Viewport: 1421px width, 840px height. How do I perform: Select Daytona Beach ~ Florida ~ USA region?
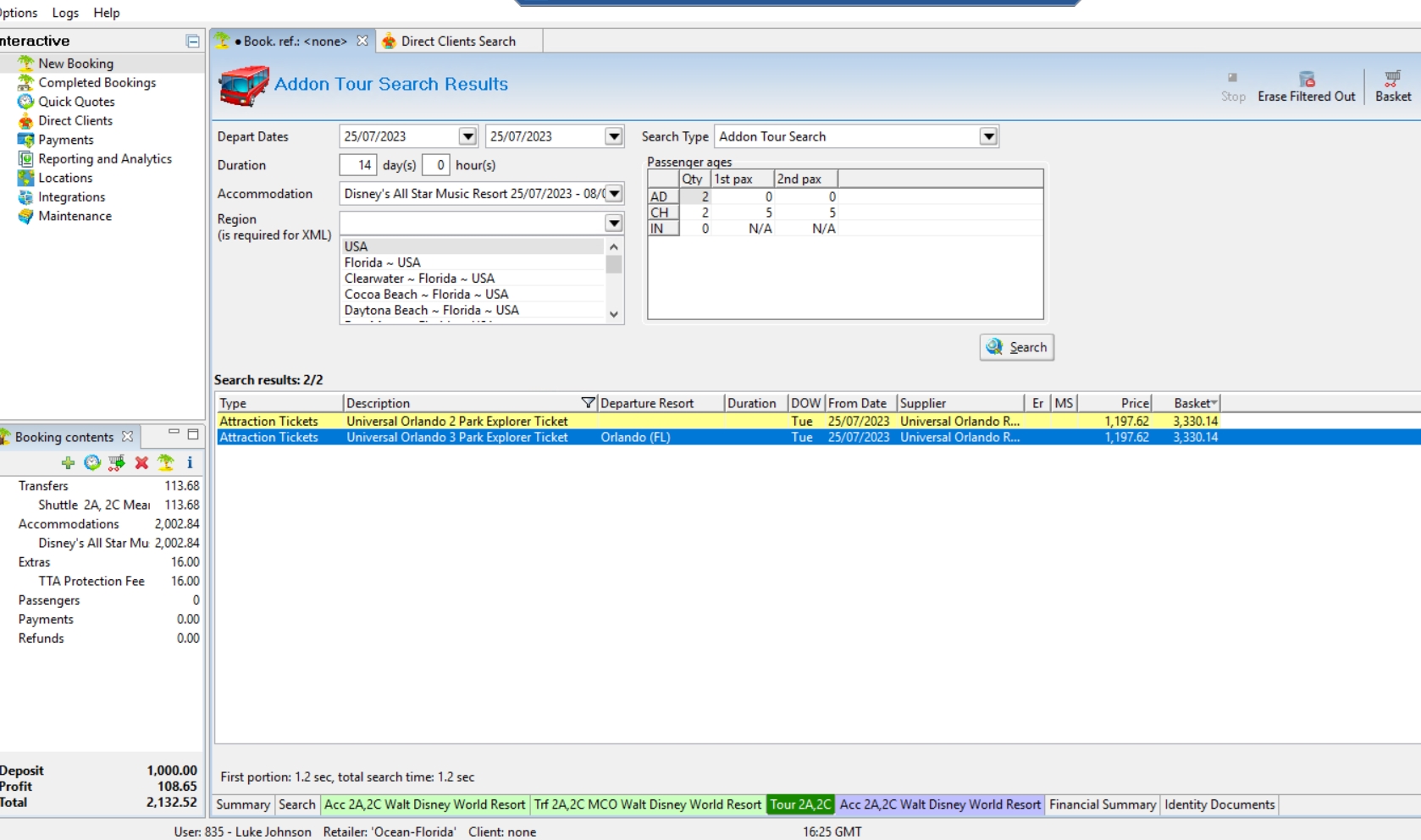pos(473,311)
